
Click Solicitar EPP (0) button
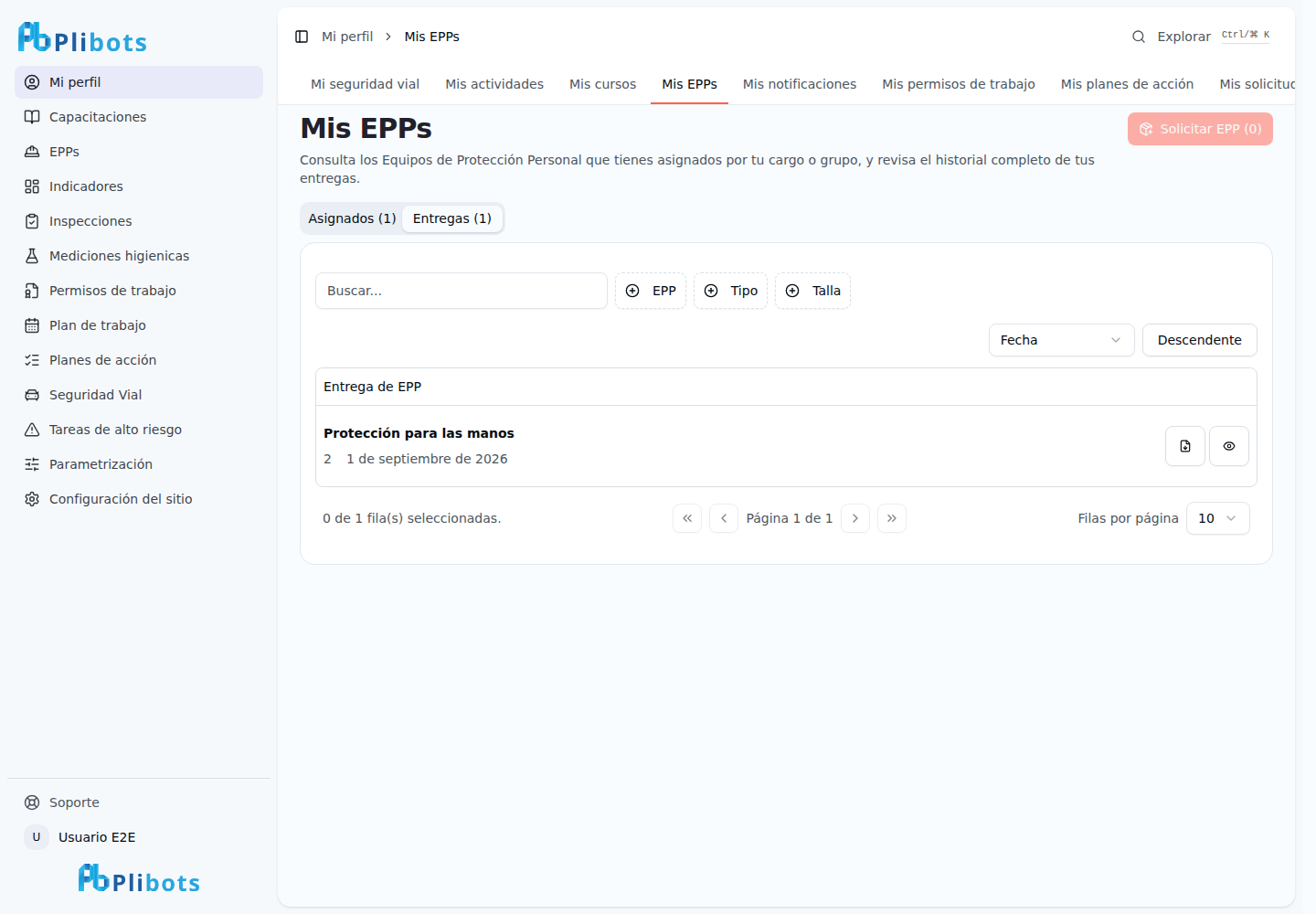click(x=1200, y=129)
